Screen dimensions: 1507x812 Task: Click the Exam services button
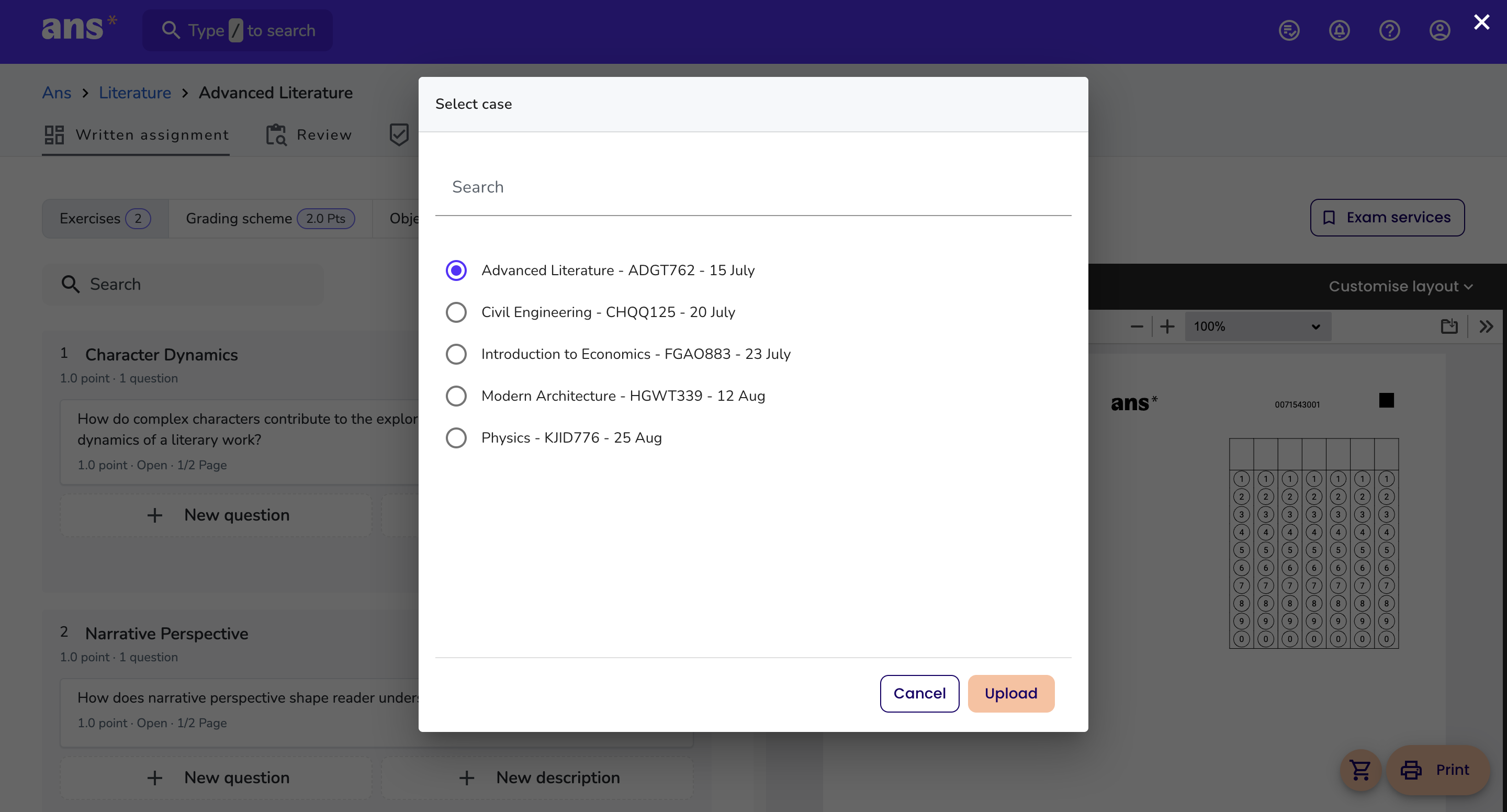point(1387,218)
